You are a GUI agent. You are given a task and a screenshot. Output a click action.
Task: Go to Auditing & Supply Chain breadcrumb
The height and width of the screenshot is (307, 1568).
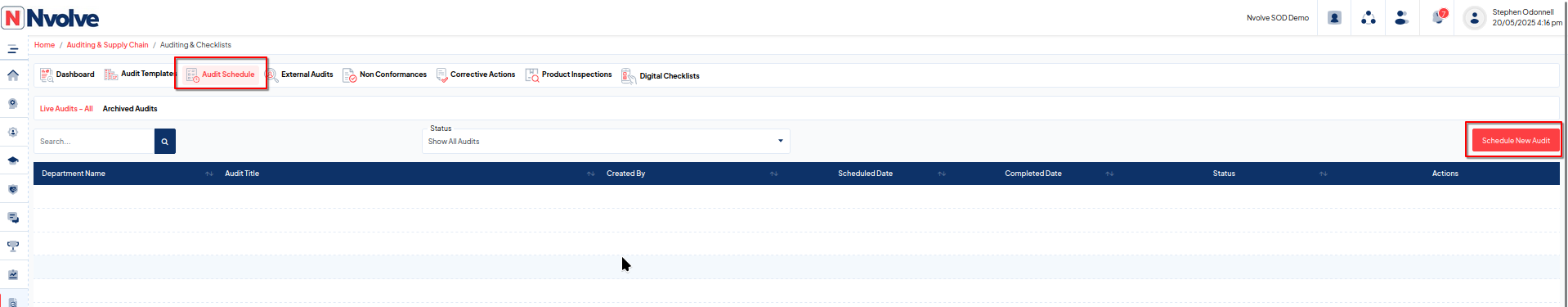point(107,45)
